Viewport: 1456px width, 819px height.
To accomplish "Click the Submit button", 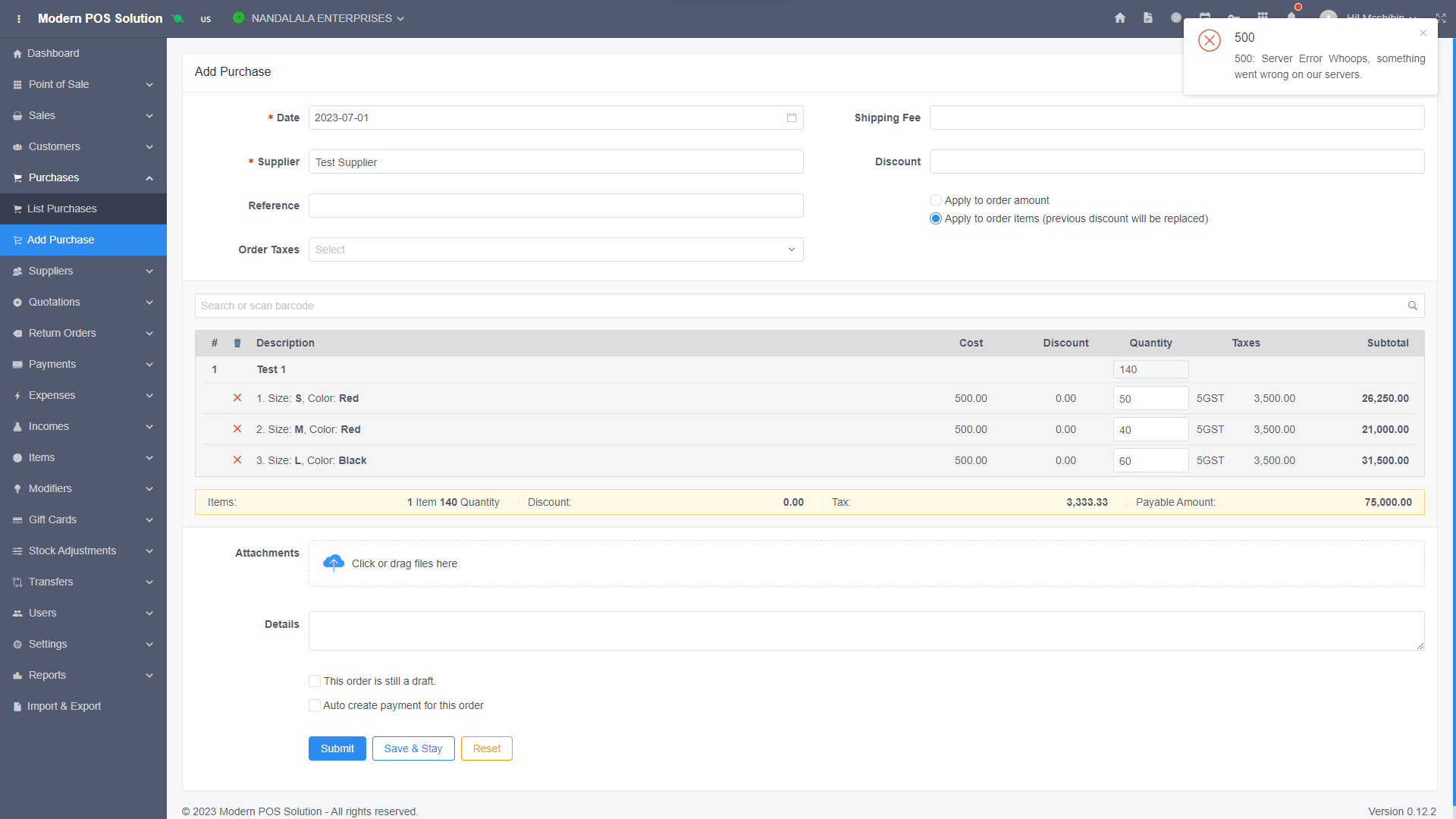I will (x=337, y=748).
